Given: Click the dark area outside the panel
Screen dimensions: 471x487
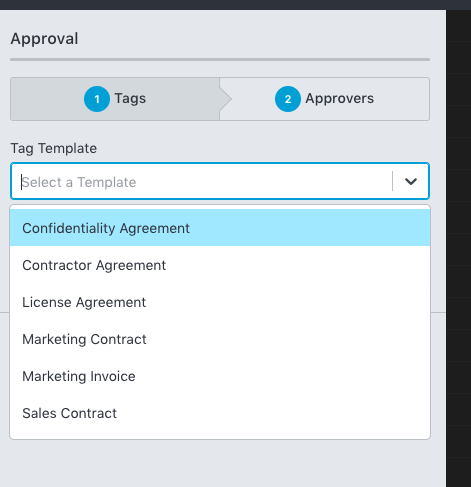Looking at the screenshot, I should [x=459, y=233].
